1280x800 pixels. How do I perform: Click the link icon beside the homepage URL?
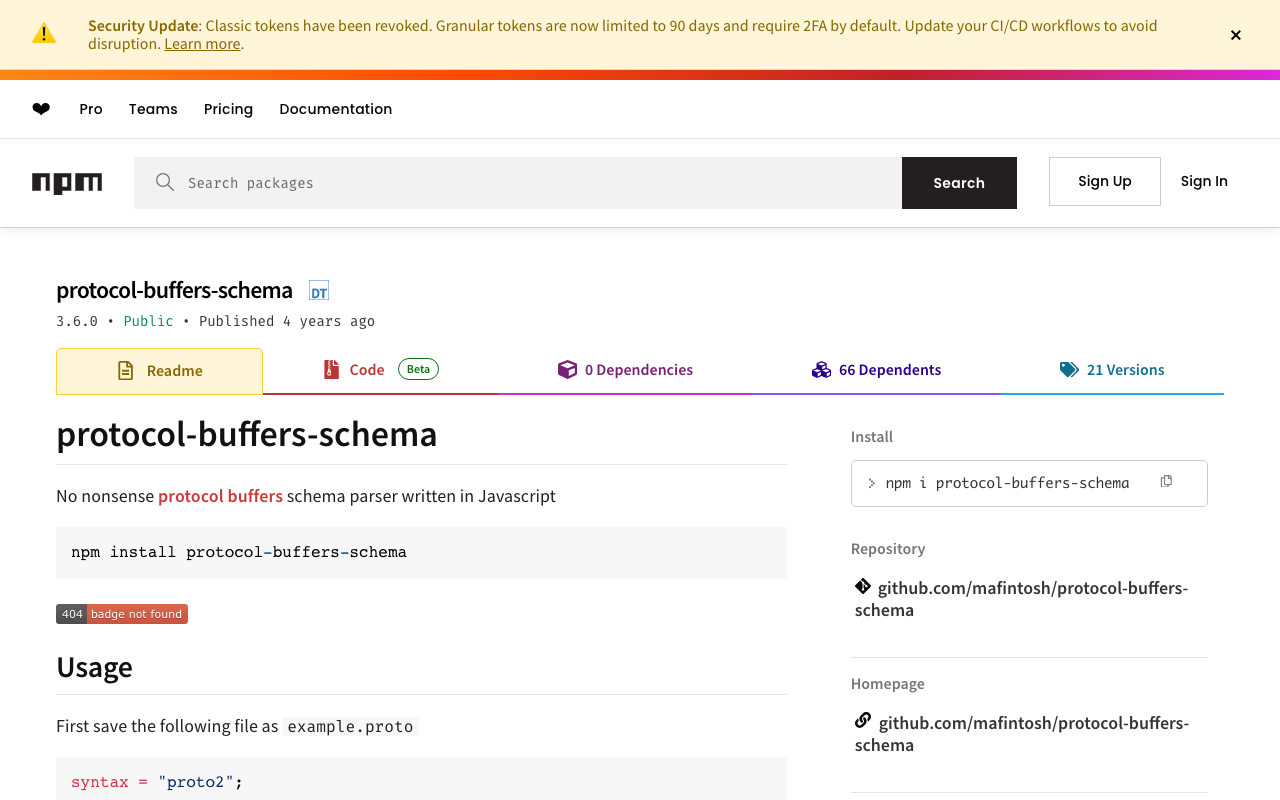pyautogui.click(x=863, y=721)
